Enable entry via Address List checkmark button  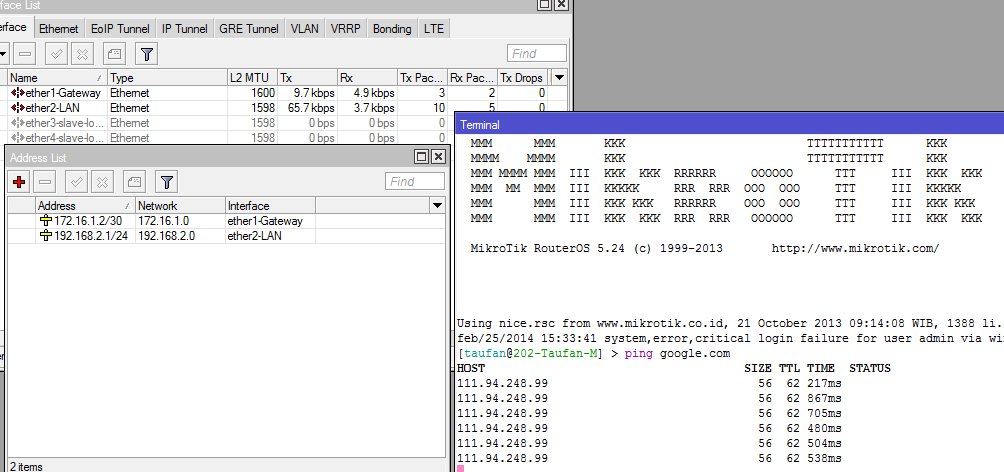click(x=76, y=183)
